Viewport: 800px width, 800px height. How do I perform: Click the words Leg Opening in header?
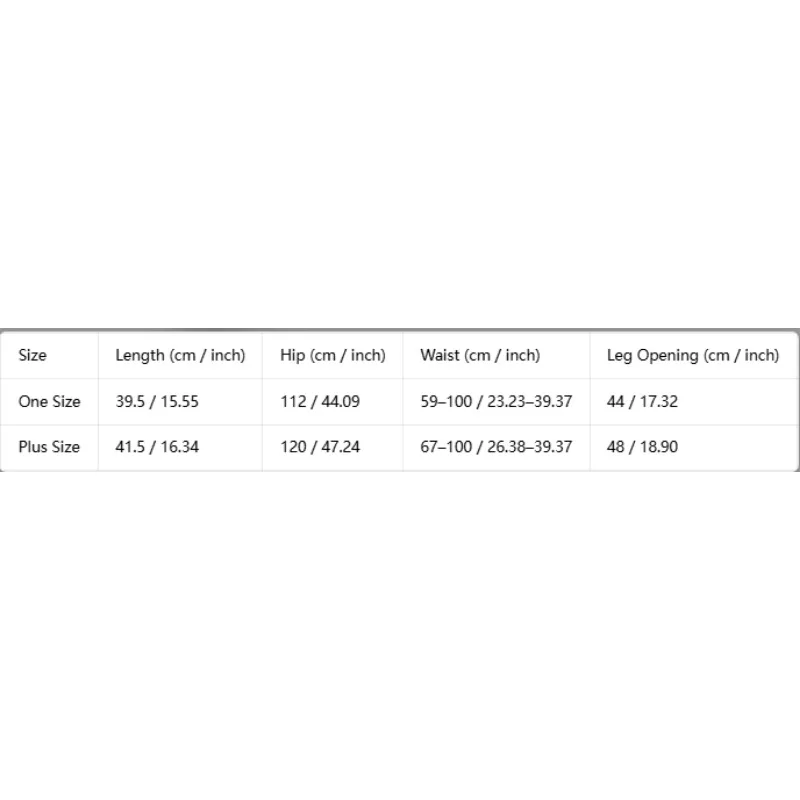coord(653,355)
